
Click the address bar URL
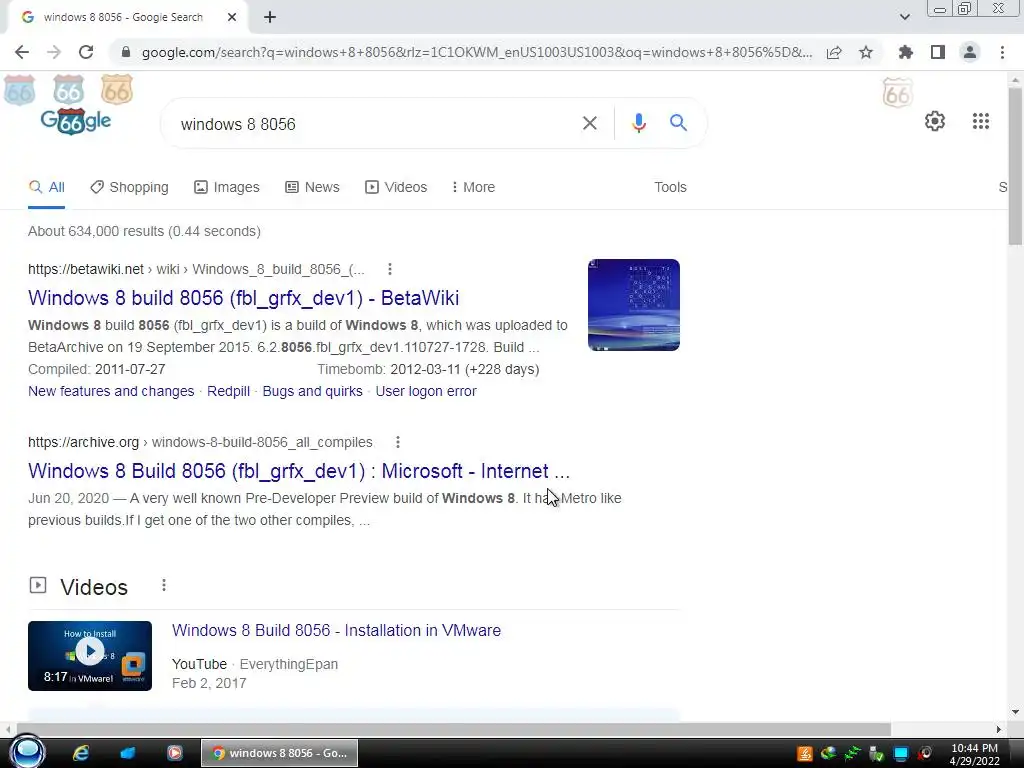click(477, 52)
